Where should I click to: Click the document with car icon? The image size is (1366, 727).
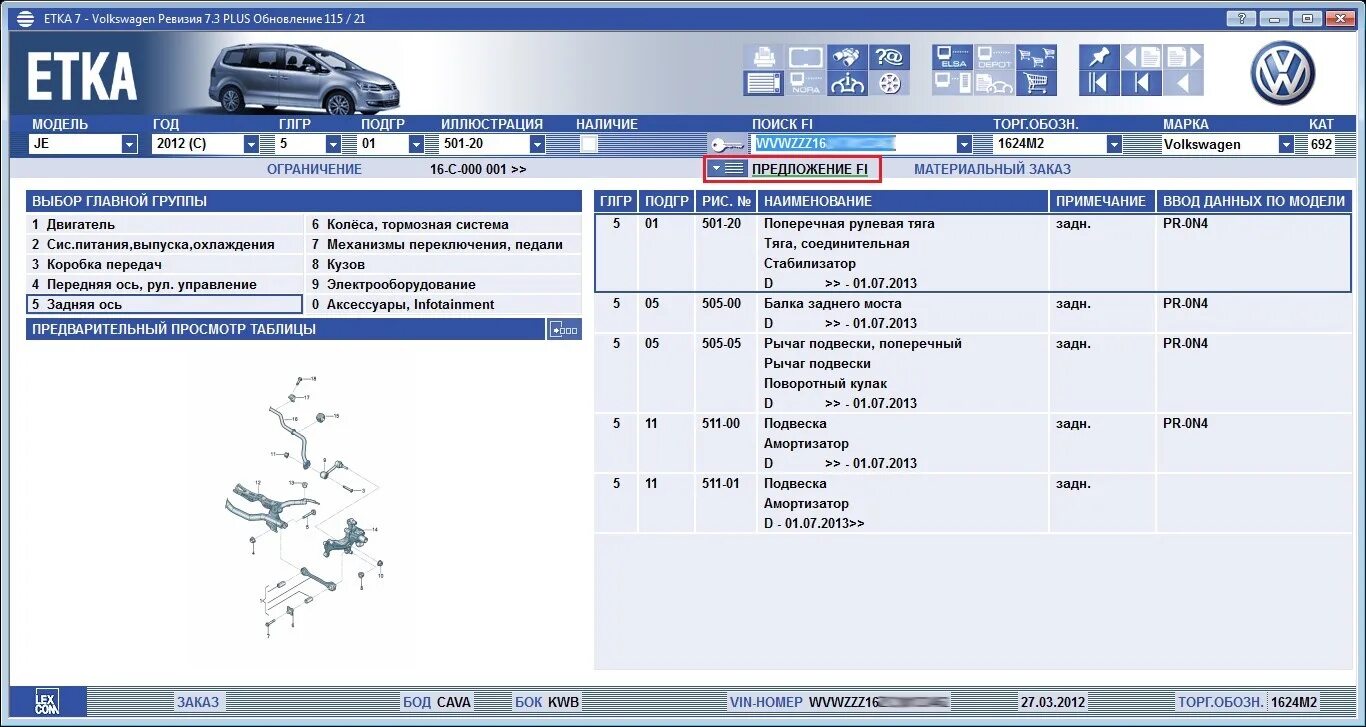pos(994,83)
